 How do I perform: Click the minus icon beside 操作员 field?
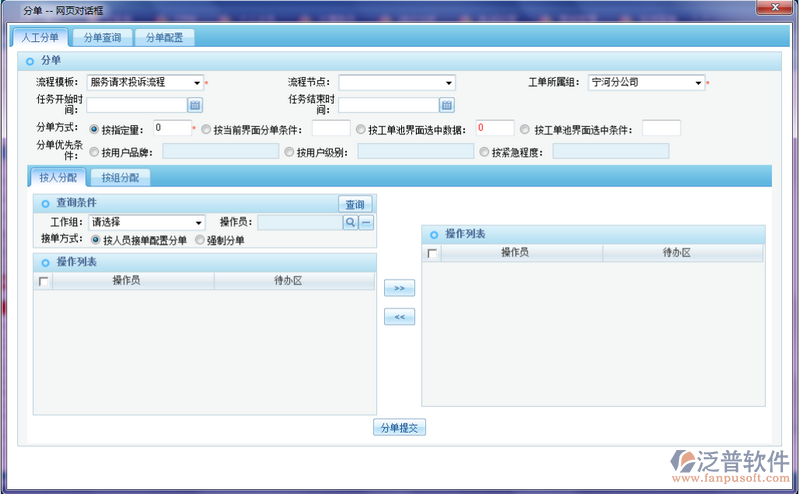click(x=366, y=222)
